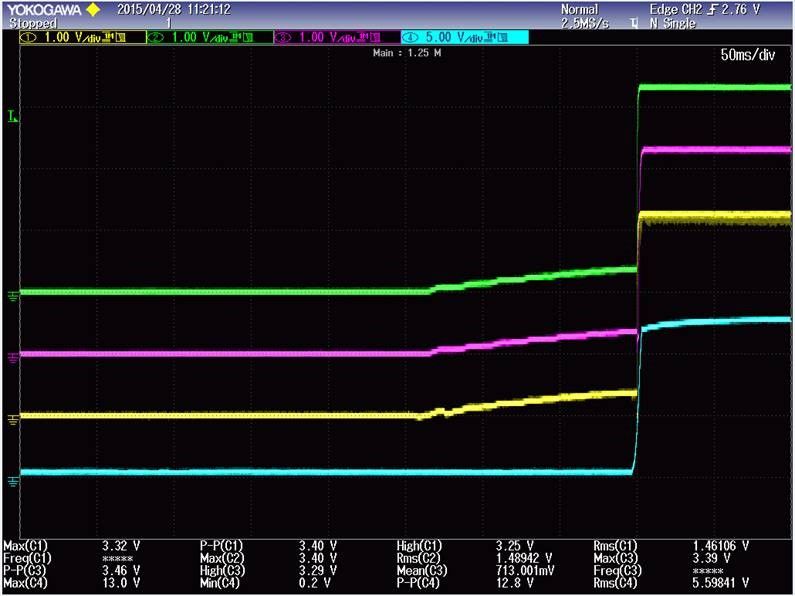
Task: Click the Main : 1.25 M record length
Action: (x=407, y=53)
